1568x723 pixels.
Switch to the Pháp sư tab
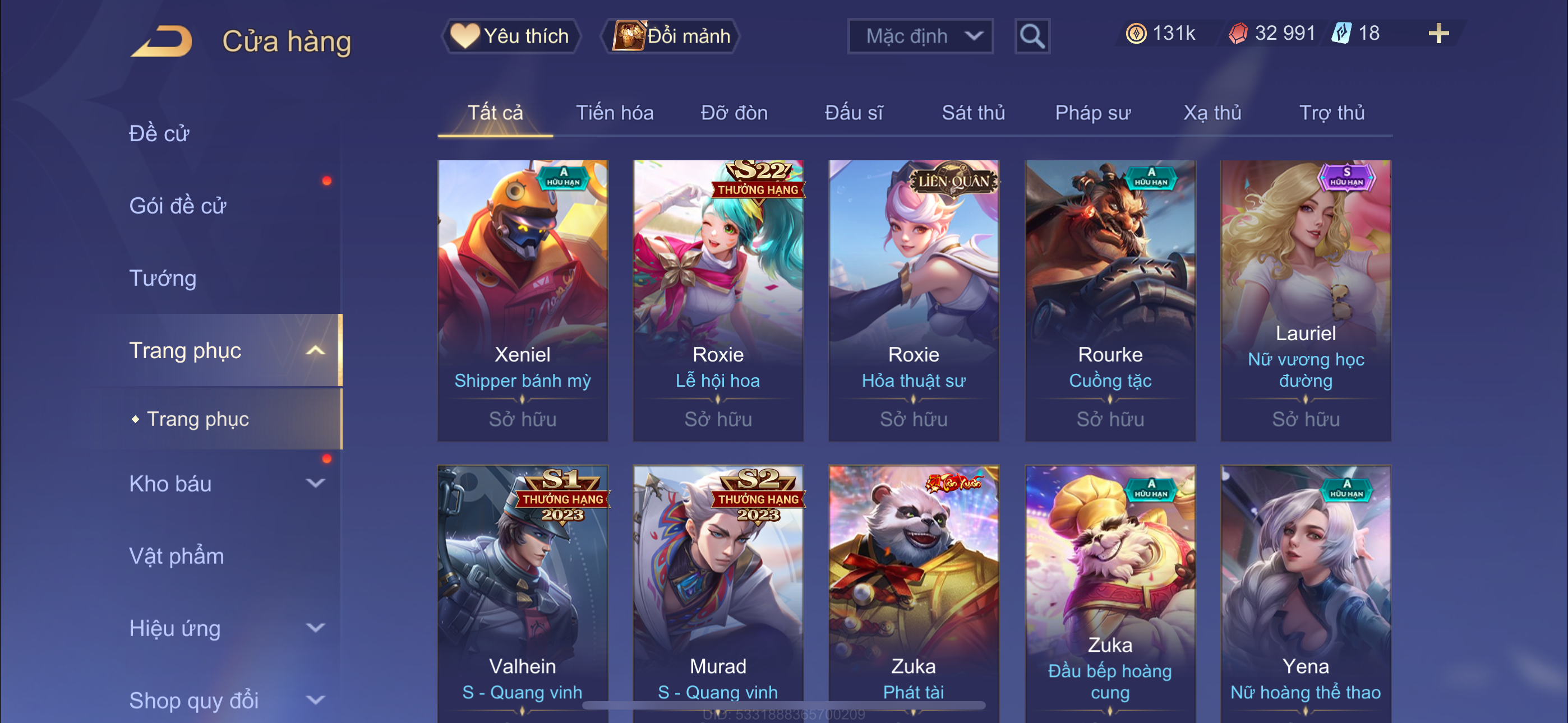[1092, 113]
